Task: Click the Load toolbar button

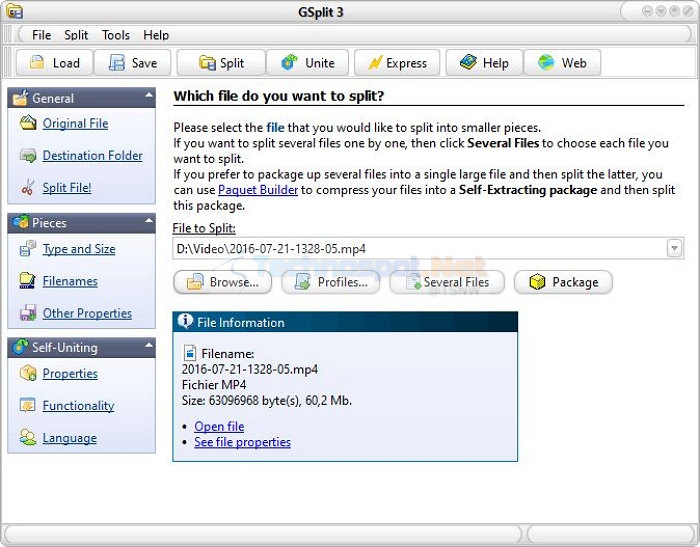Action: click(54, 63)
